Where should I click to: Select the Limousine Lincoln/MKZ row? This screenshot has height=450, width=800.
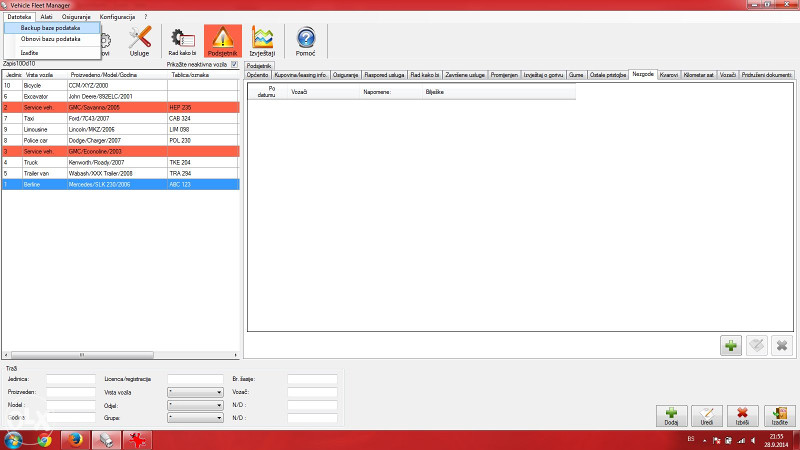tap(121, 130)
